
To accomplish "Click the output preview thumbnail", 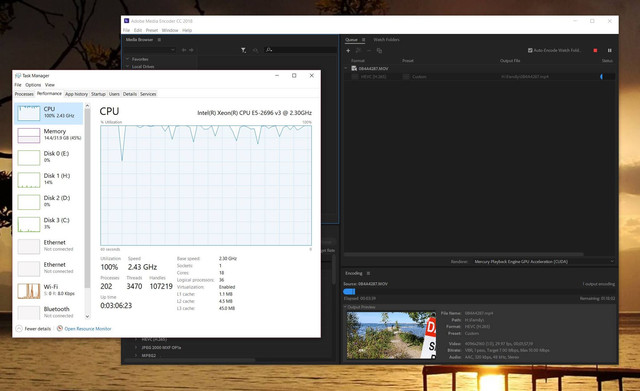I will click(x=391, y=335).
